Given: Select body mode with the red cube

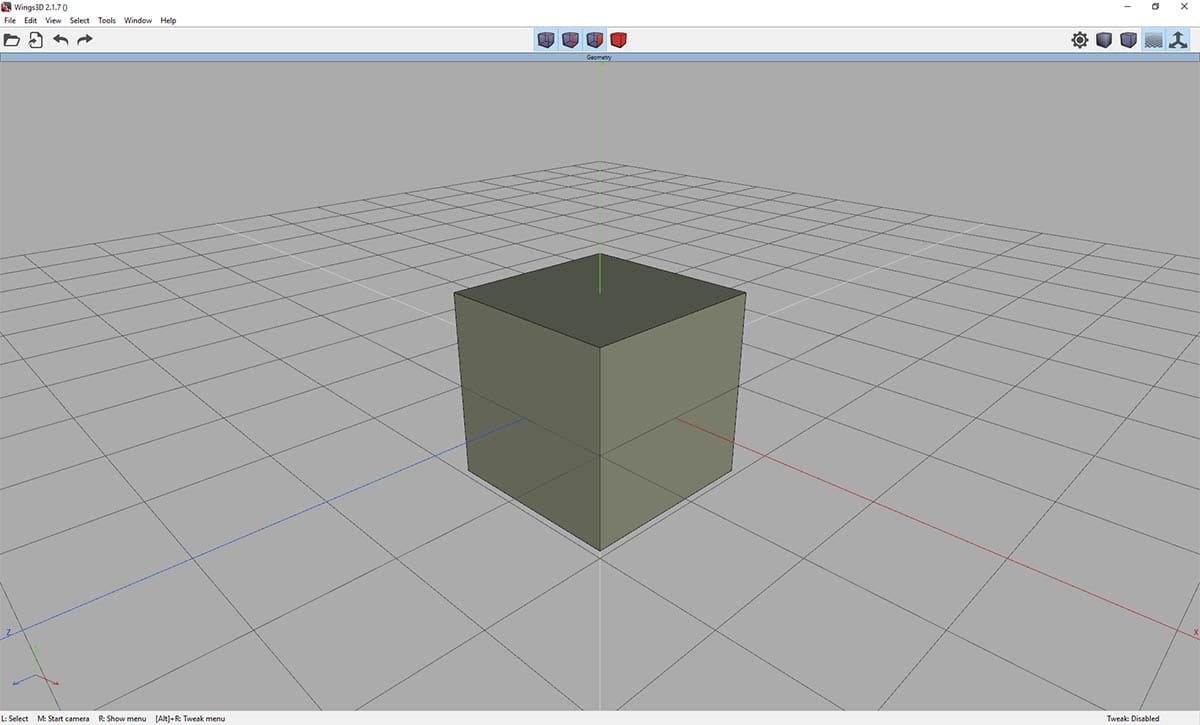Looking at the screenshot, I should pos(619,40).
